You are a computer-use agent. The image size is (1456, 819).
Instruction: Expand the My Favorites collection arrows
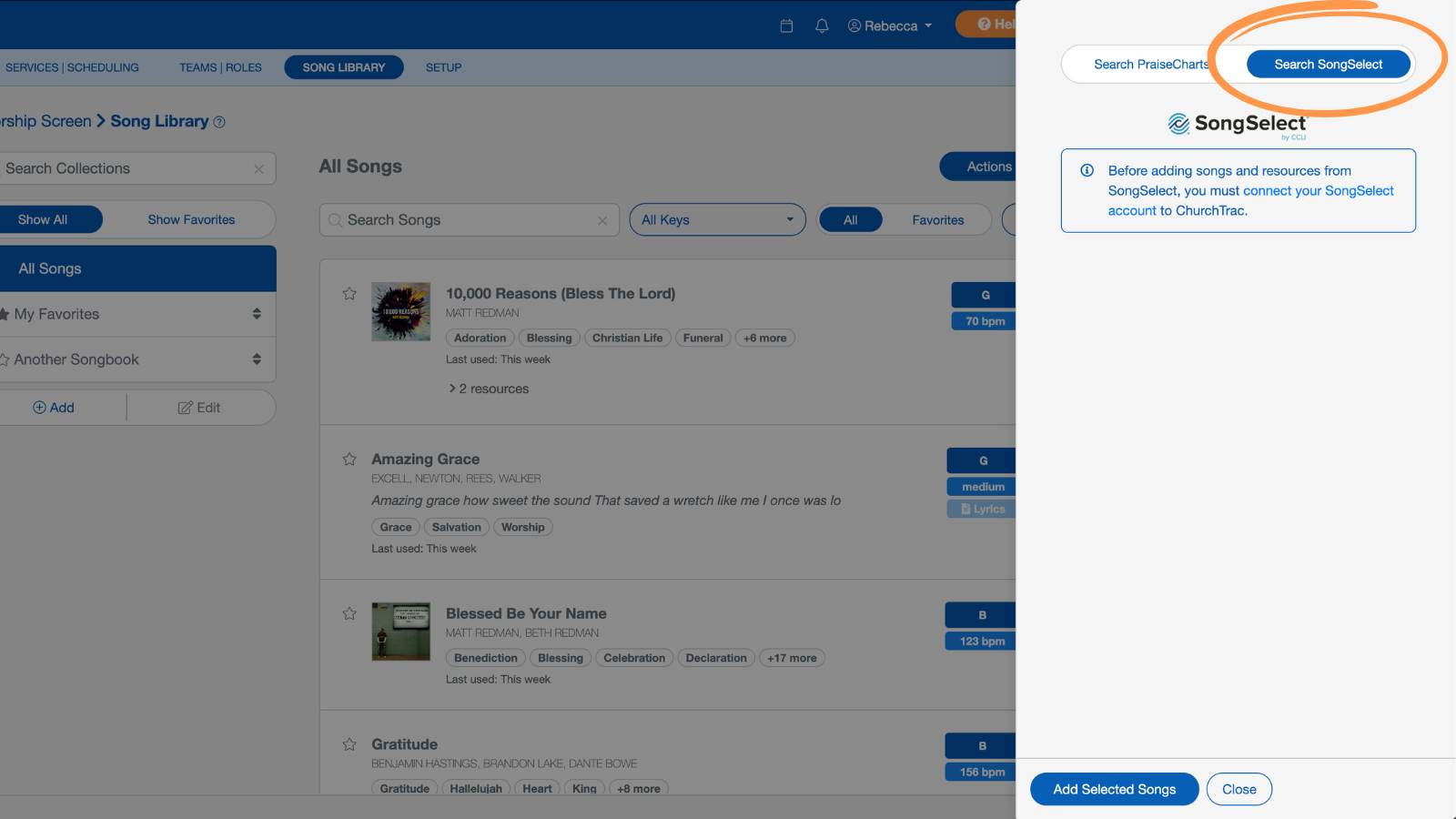click(x=257, y=314)
